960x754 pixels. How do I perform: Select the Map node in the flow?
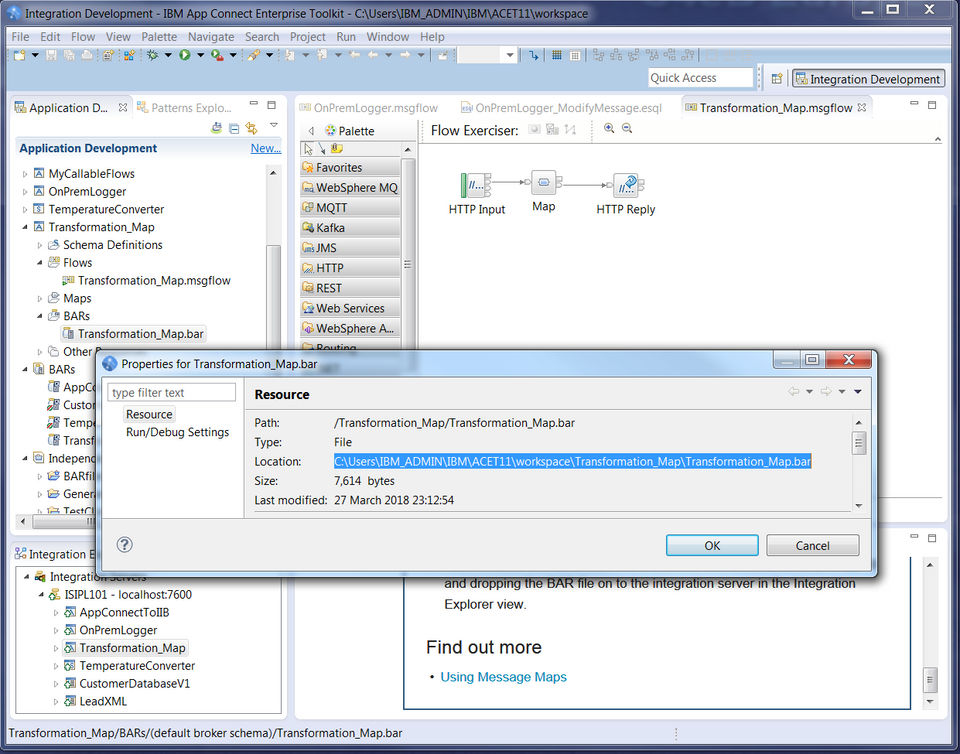click(x=544, y=182)
